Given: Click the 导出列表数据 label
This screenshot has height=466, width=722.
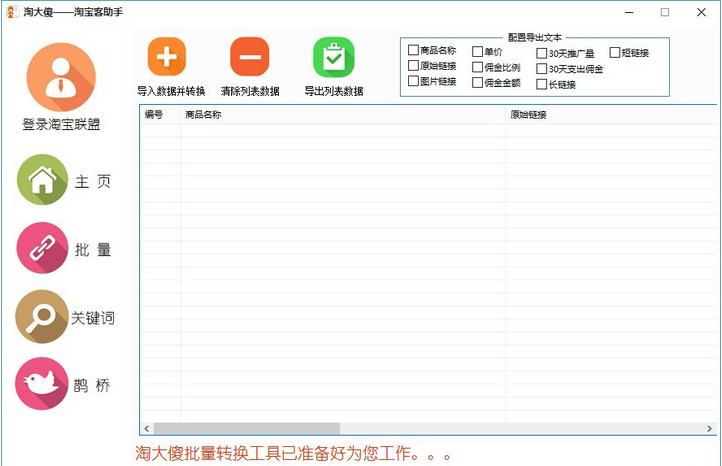Looking at the screenshot, I should click(x=334, y=91).
